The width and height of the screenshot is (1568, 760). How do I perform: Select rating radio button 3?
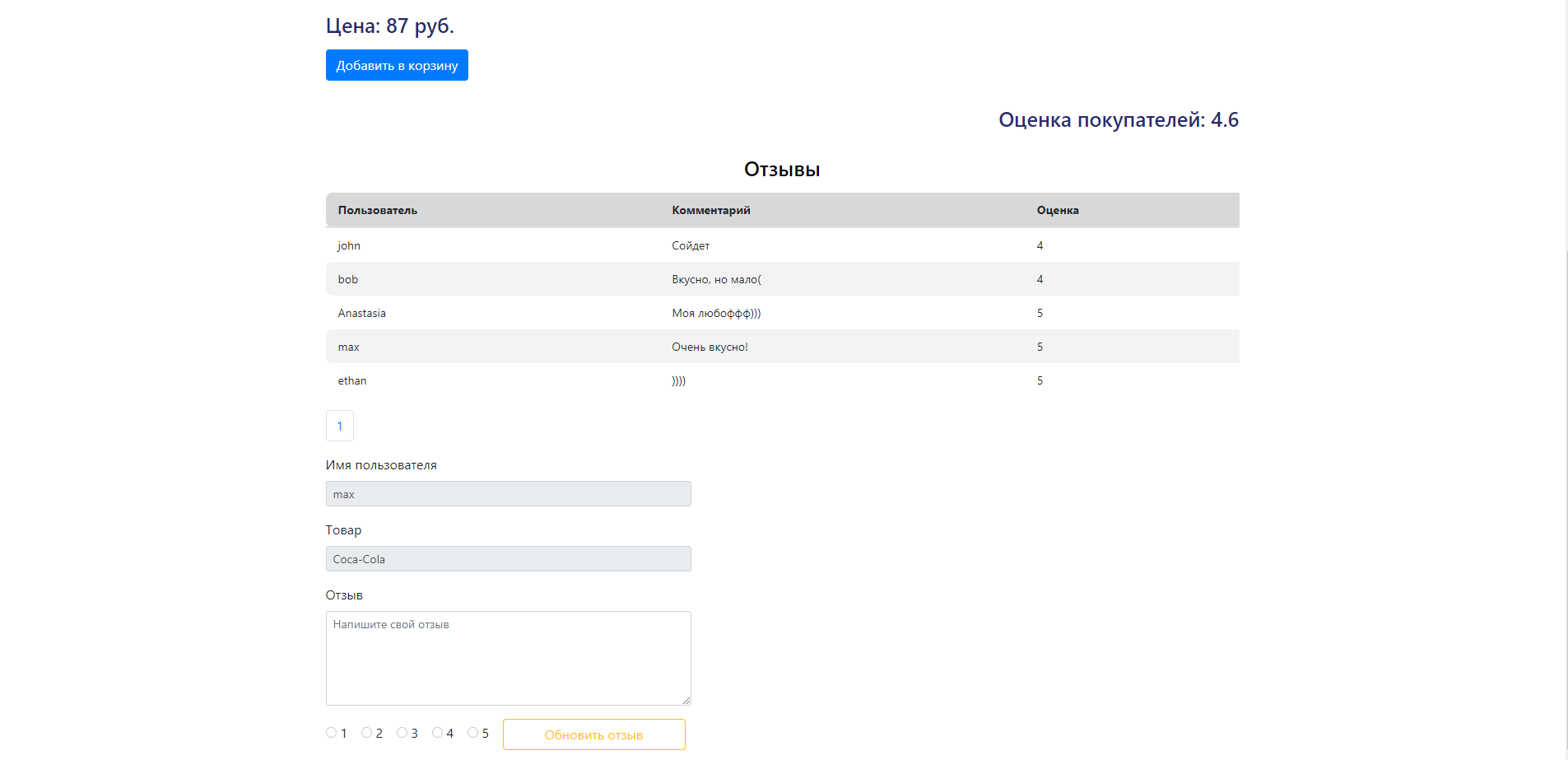pyautogui.click(x=402, y=732)
